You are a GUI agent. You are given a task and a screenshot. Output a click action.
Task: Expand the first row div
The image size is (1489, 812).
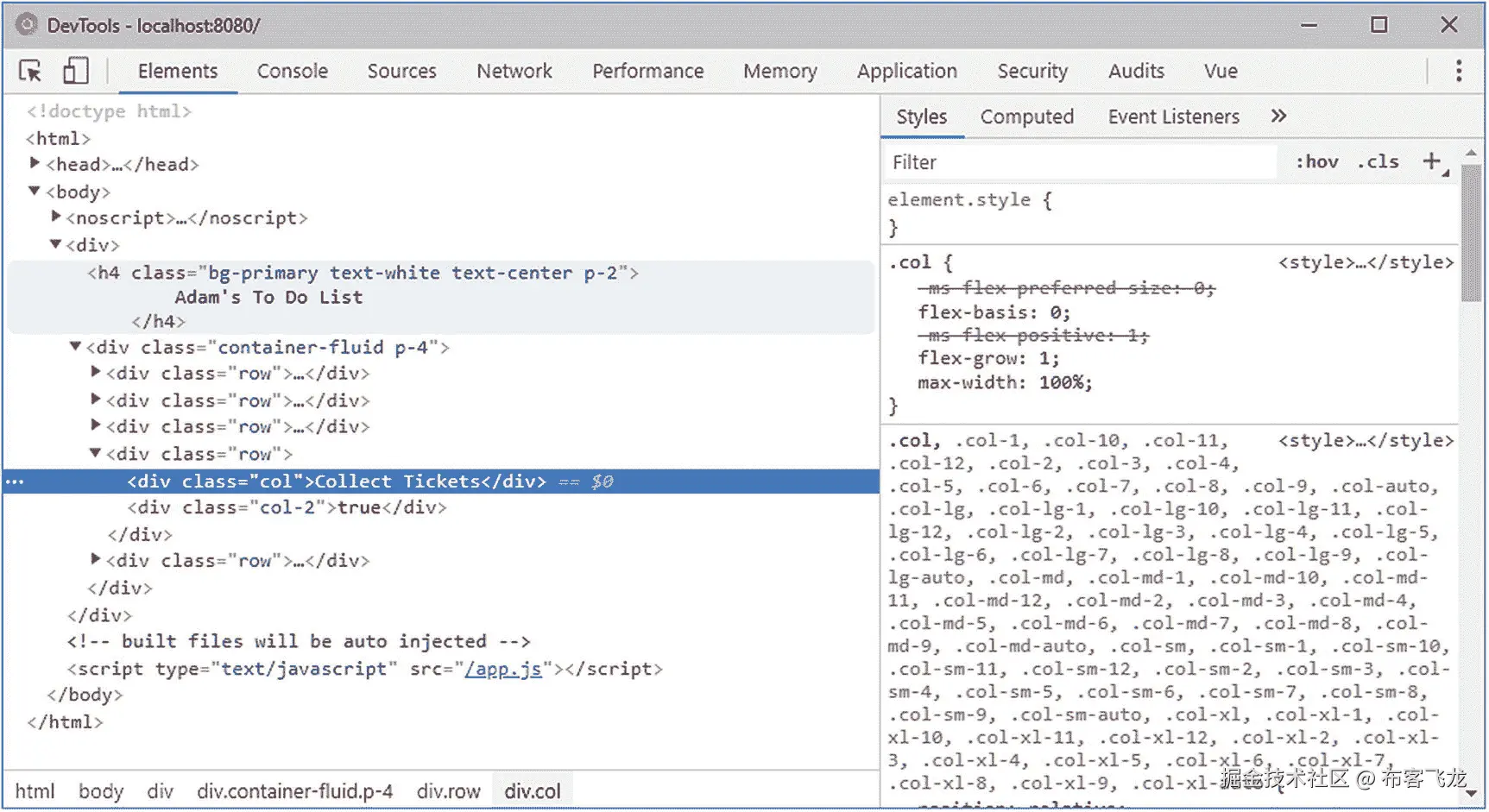(96, 372)
